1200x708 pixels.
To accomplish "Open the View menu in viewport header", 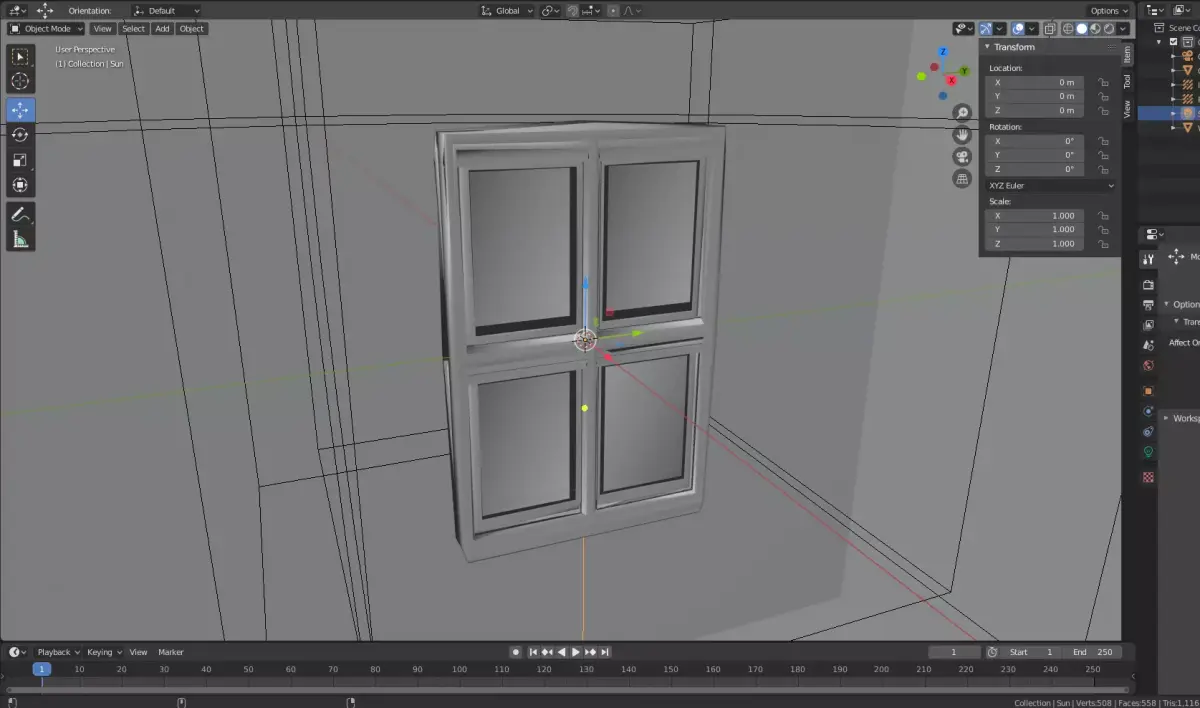I will (103, 29).
